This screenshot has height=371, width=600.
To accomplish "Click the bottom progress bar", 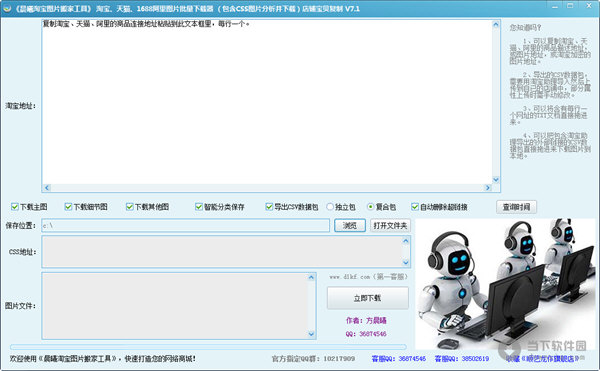I will (x=208, y=347).
